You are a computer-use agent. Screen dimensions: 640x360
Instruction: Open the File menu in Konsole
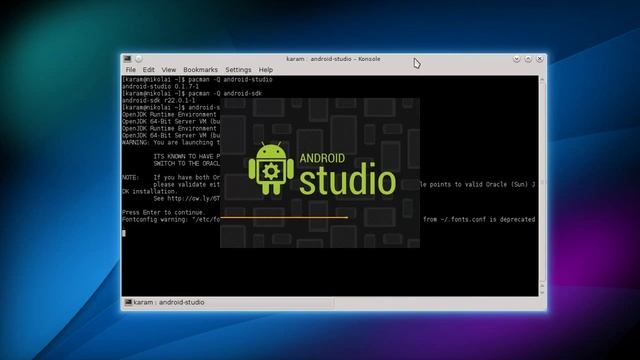coord(131,70)
